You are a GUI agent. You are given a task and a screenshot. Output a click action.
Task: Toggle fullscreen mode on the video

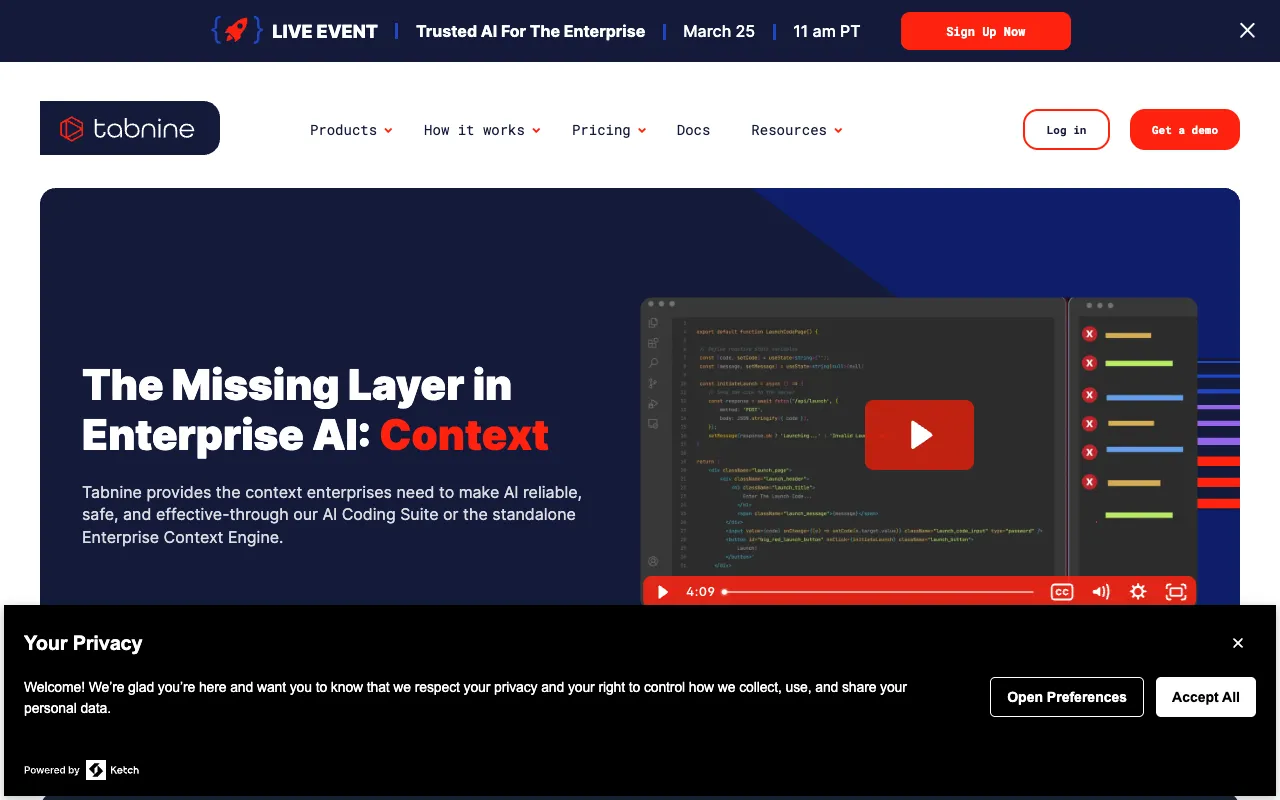tap(1176, 591)
